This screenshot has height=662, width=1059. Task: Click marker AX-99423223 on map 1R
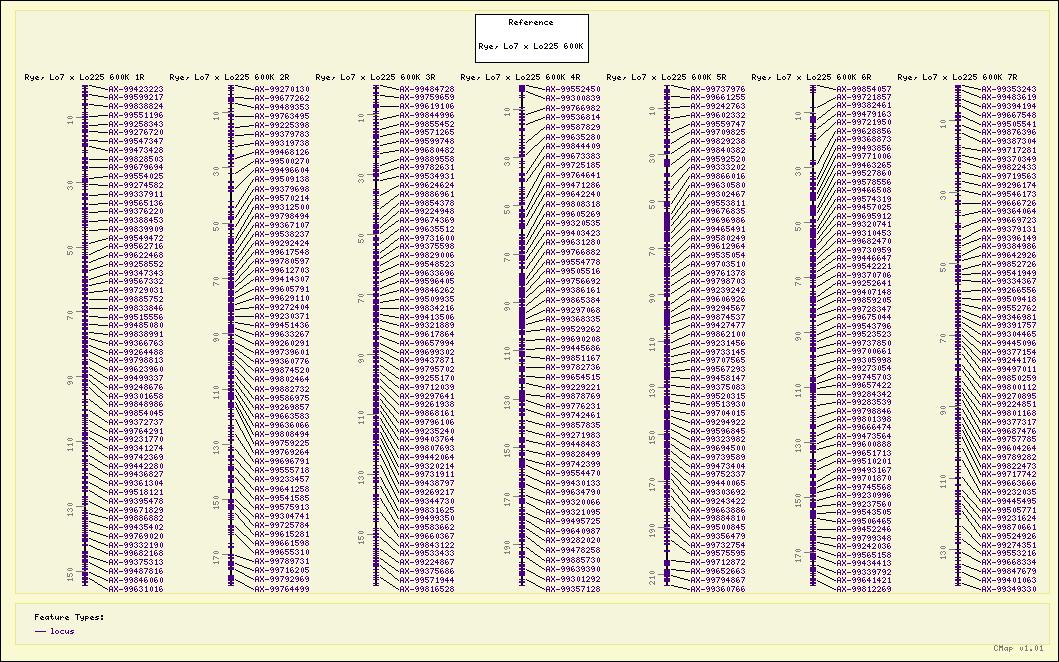136,90
